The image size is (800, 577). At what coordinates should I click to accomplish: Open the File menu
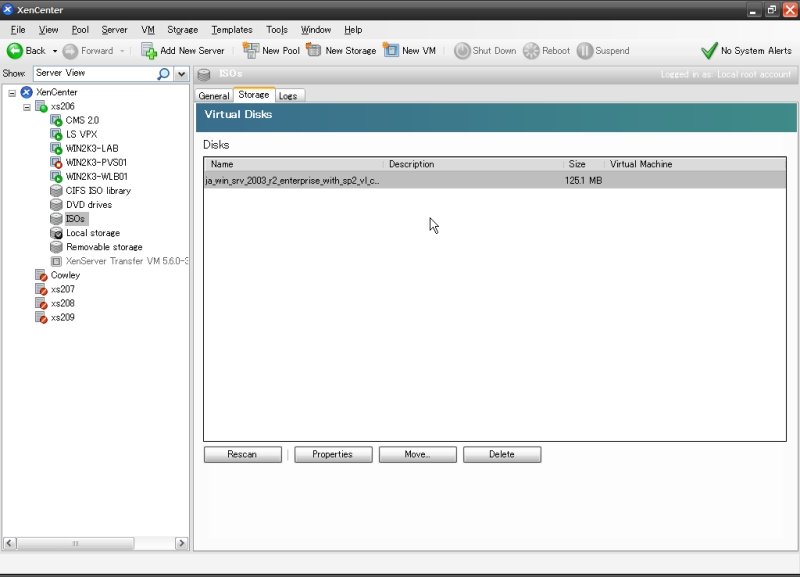point(18,30)
